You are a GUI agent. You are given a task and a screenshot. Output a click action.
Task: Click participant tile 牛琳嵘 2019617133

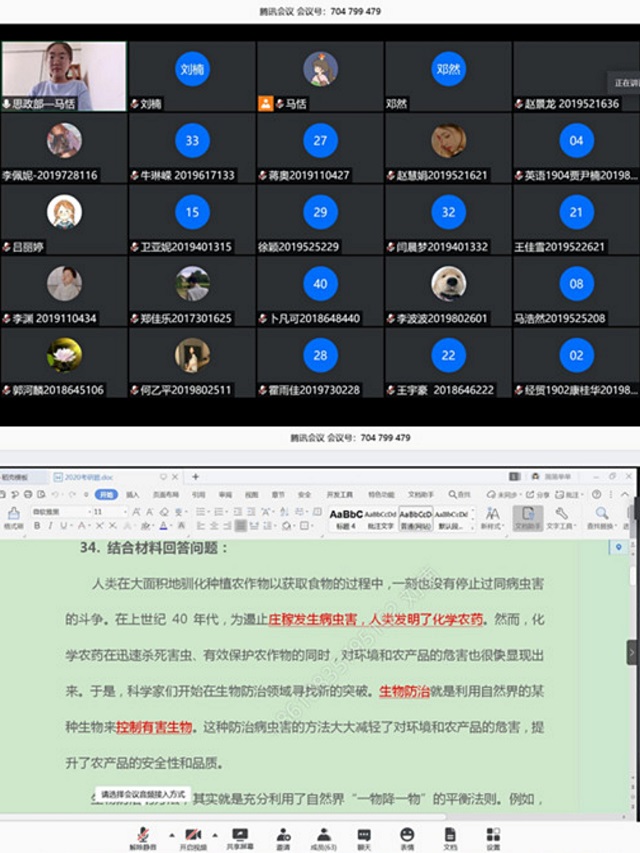192,147
